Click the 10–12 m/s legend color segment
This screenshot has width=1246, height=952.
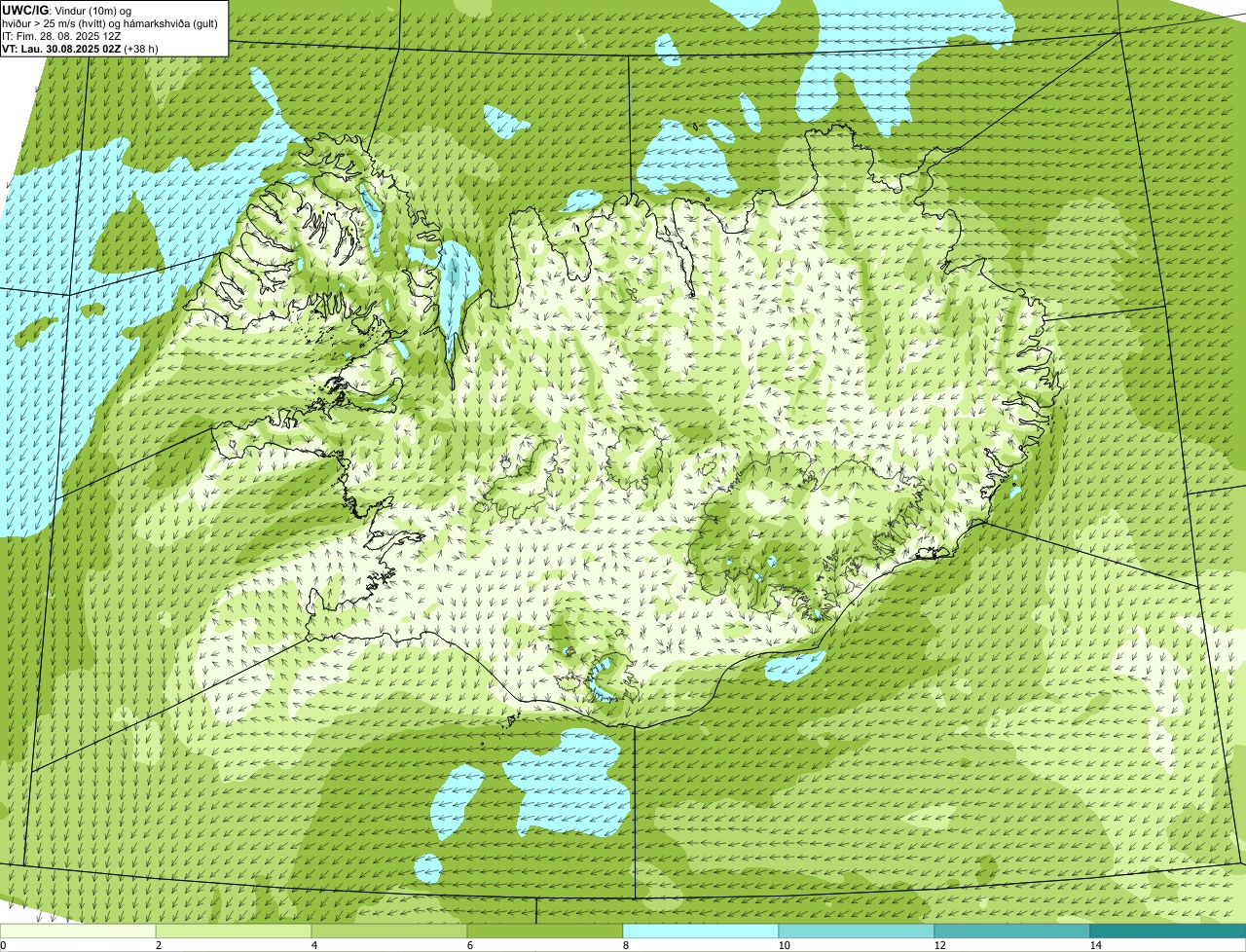(857, 931)
